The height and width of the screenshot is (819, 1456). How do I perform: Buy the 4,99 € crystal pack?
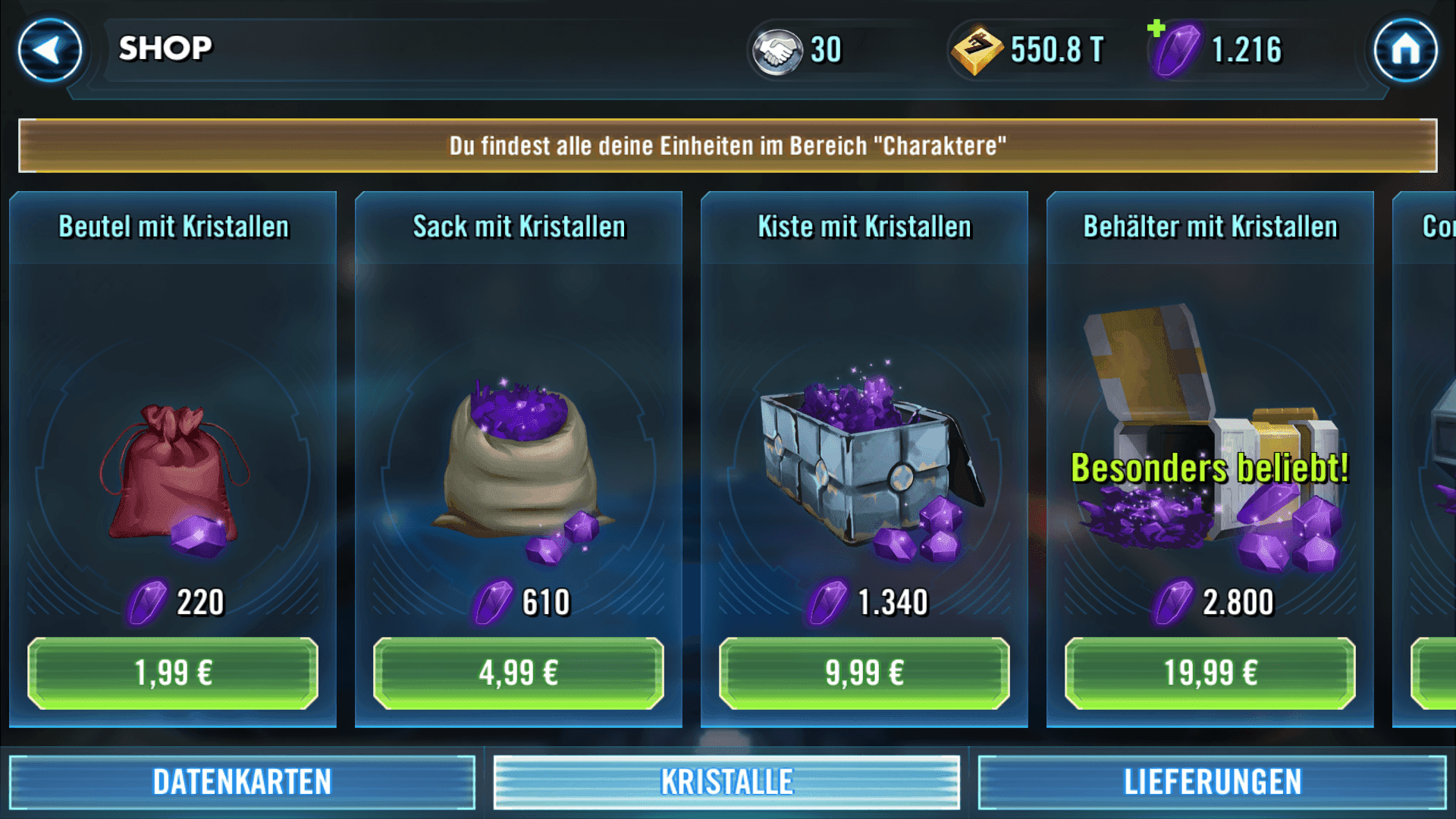519,673
